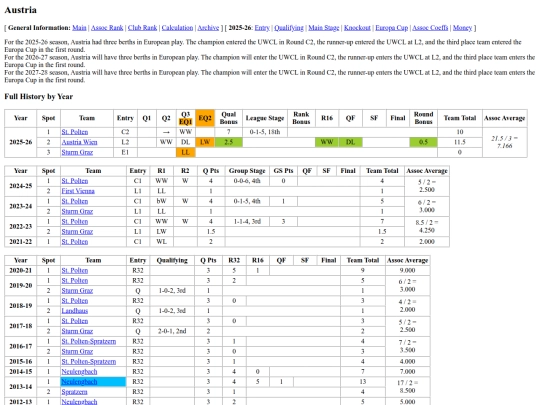Select the orange LW cell for Austria Wien

[x=205, y=142]
